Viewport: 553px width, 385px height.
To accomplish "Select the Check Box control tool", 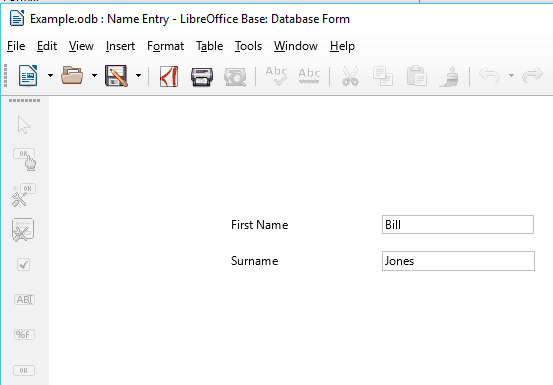I will pyautogui.click(x=24, y=264).
